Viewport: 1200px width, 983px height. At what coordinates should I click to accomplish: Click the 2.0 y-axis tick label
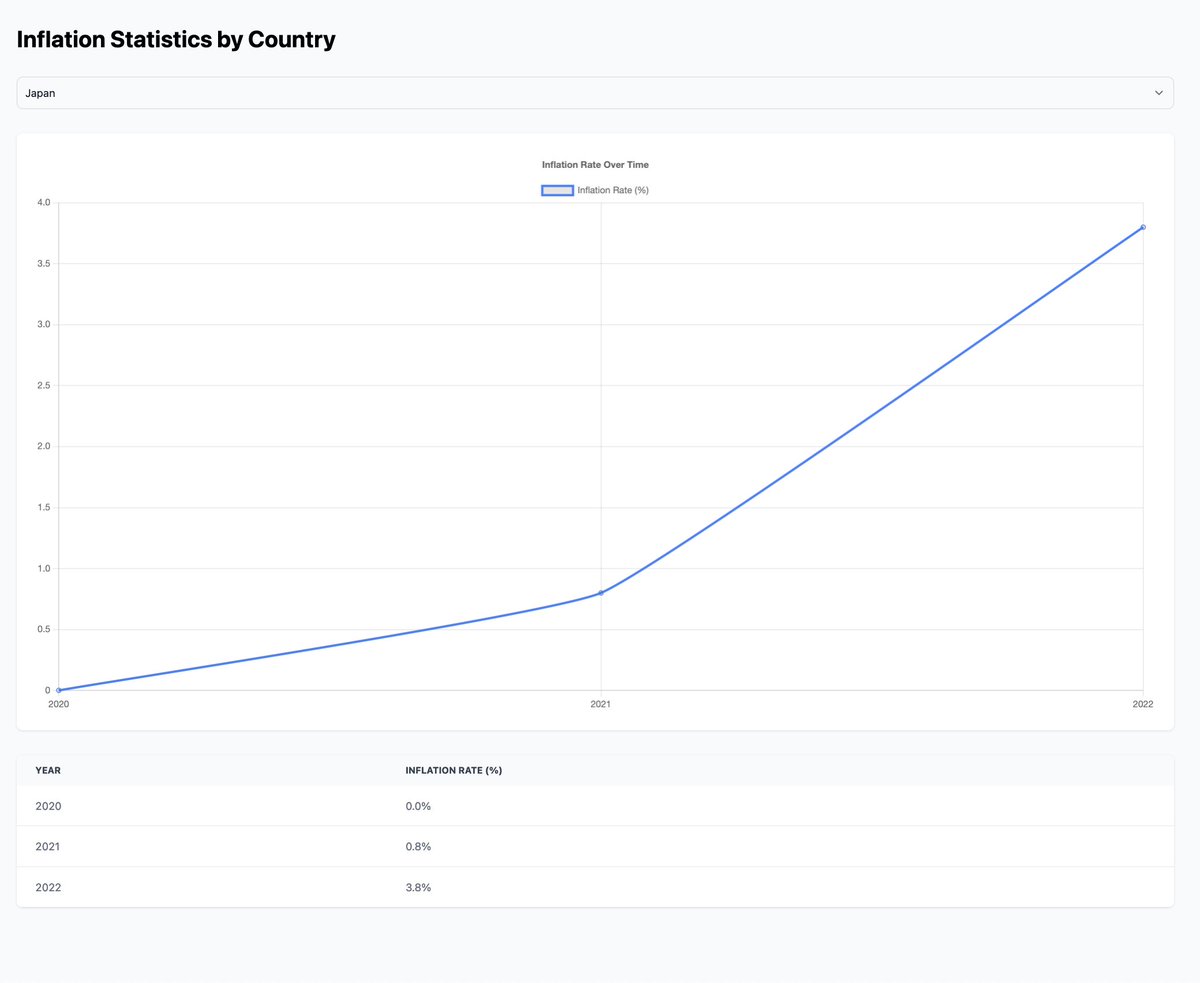pos(43,447)
